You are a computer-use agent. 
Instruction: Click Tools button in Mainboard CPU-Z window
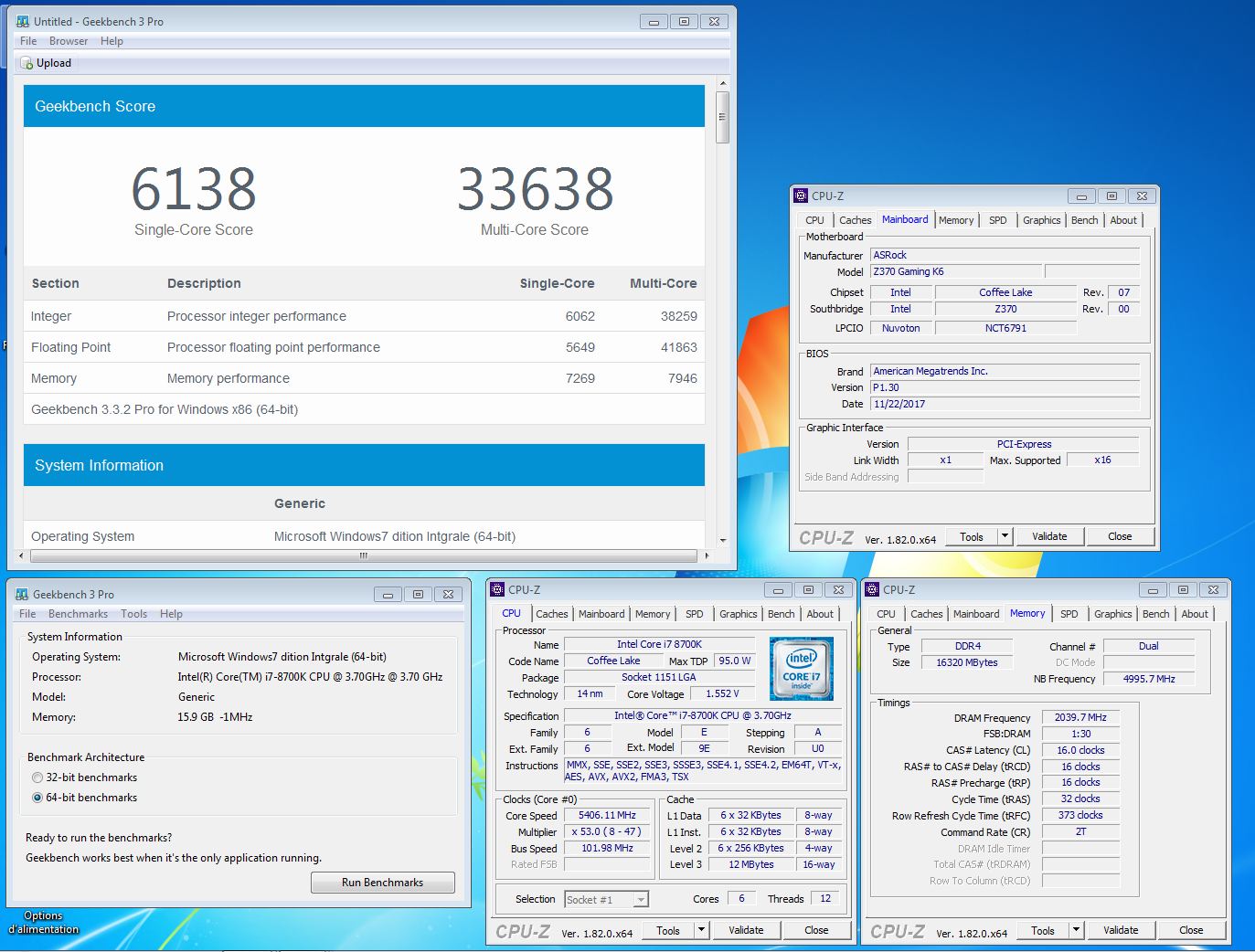[x=972, y=536]
